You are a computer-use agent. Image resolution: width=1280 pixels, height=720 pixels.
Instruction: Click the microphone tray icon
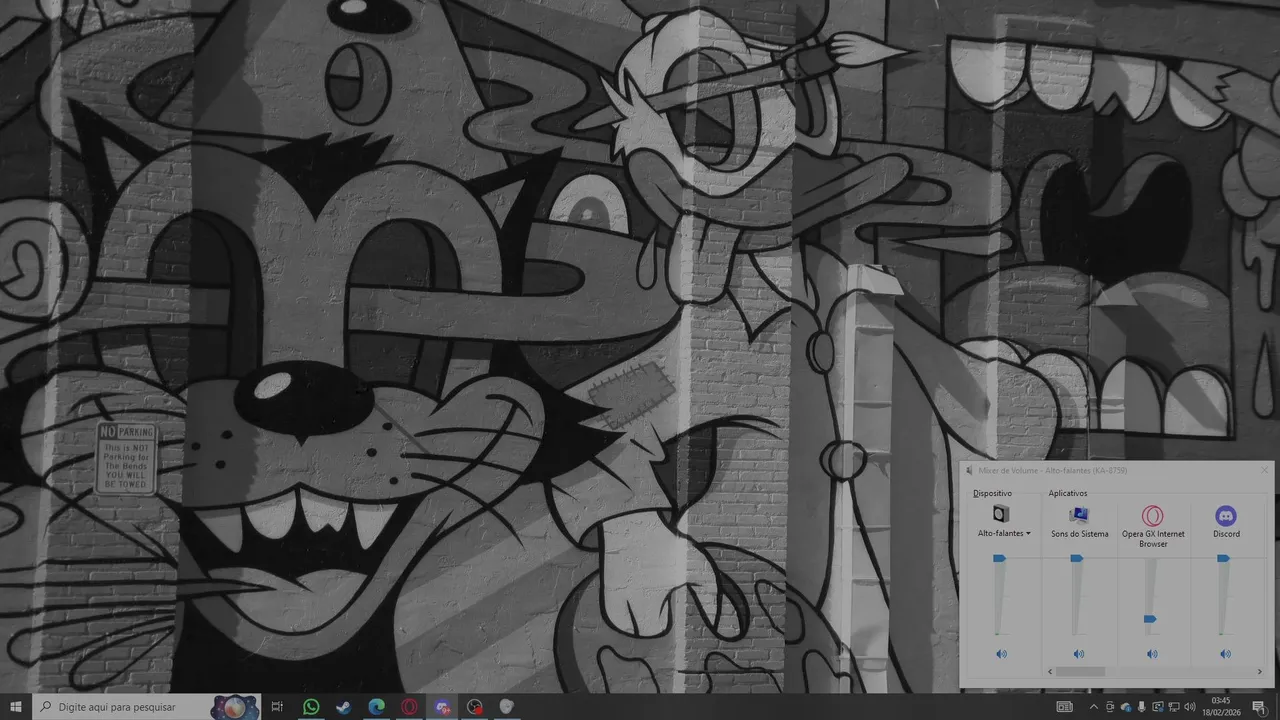click(1142, 707)
